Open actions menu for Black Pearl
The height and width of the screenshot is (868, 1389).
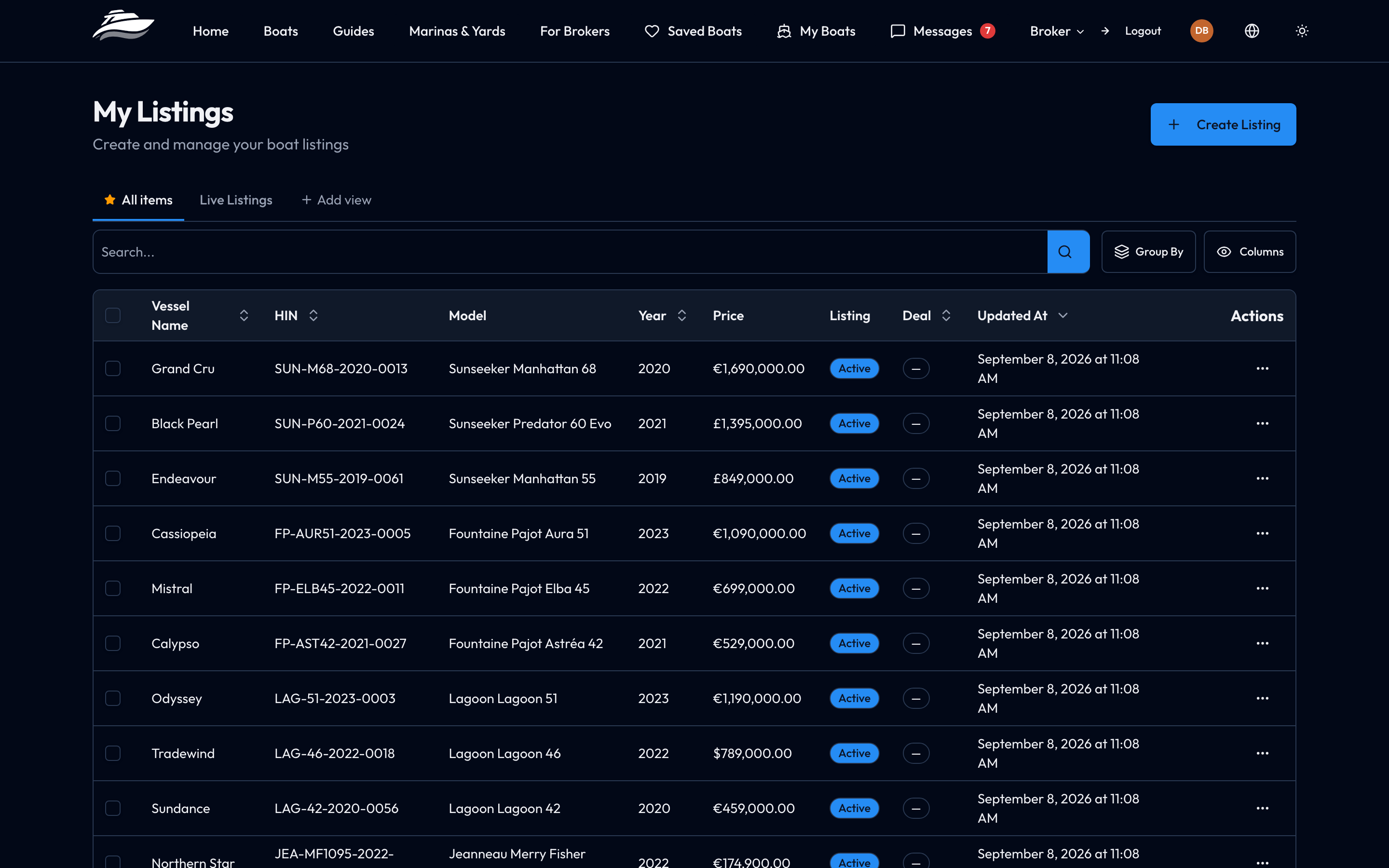pyautogui.click(x=1262, y=424)
